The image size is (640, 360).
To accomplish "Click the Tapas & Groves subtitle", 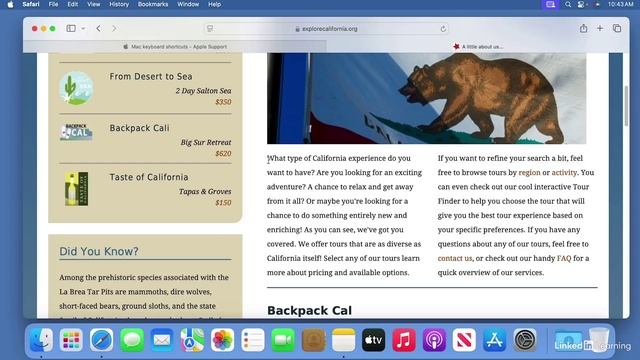I will [205, 191].
